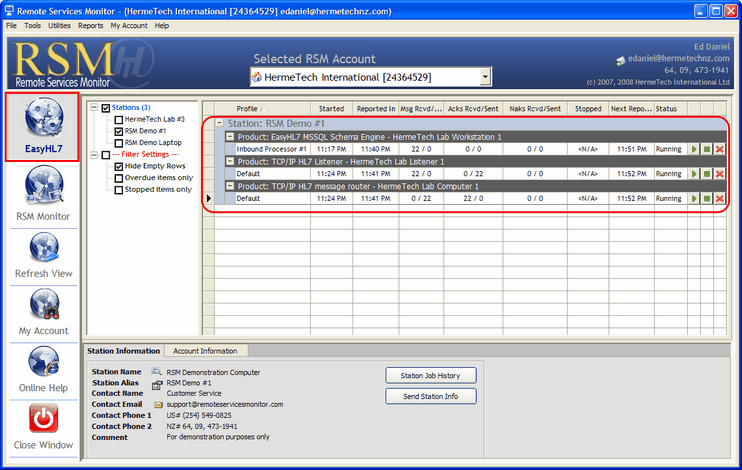Collapse the Filter Settings tree node
This screenshot has height=470, width=742.
click(x=94, y=154)
